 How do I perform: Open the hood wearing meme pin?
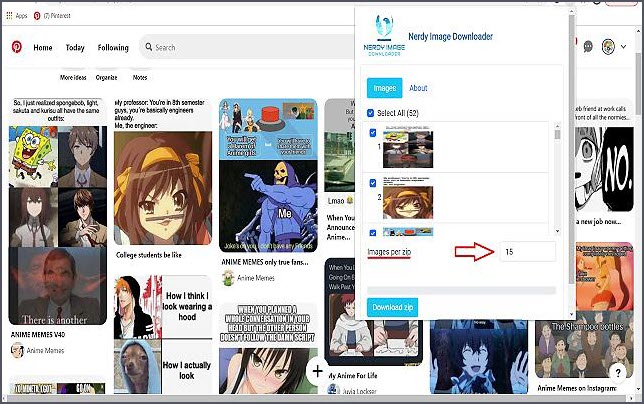pyautogui.click(x=163, y=335)
